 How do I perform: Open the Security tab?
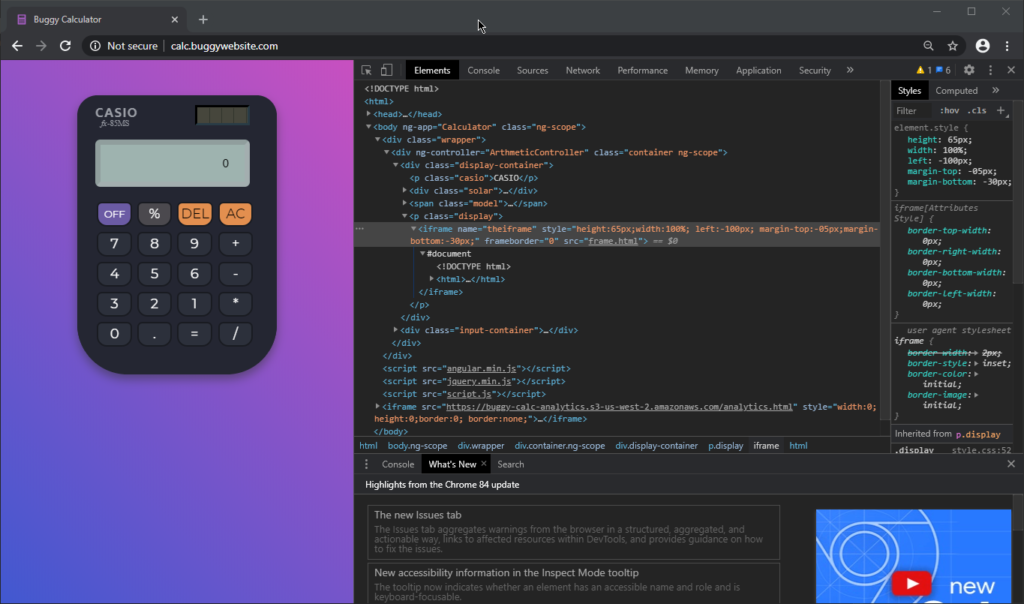pyautogui.click(x=814, y=70)
